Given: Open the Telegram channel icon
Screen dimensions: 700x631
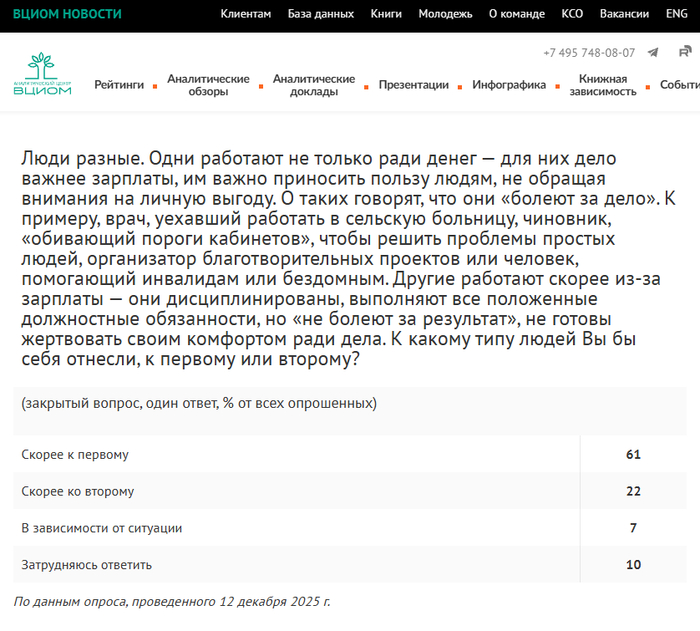Looking at the screenshot, I should [653, 53].
